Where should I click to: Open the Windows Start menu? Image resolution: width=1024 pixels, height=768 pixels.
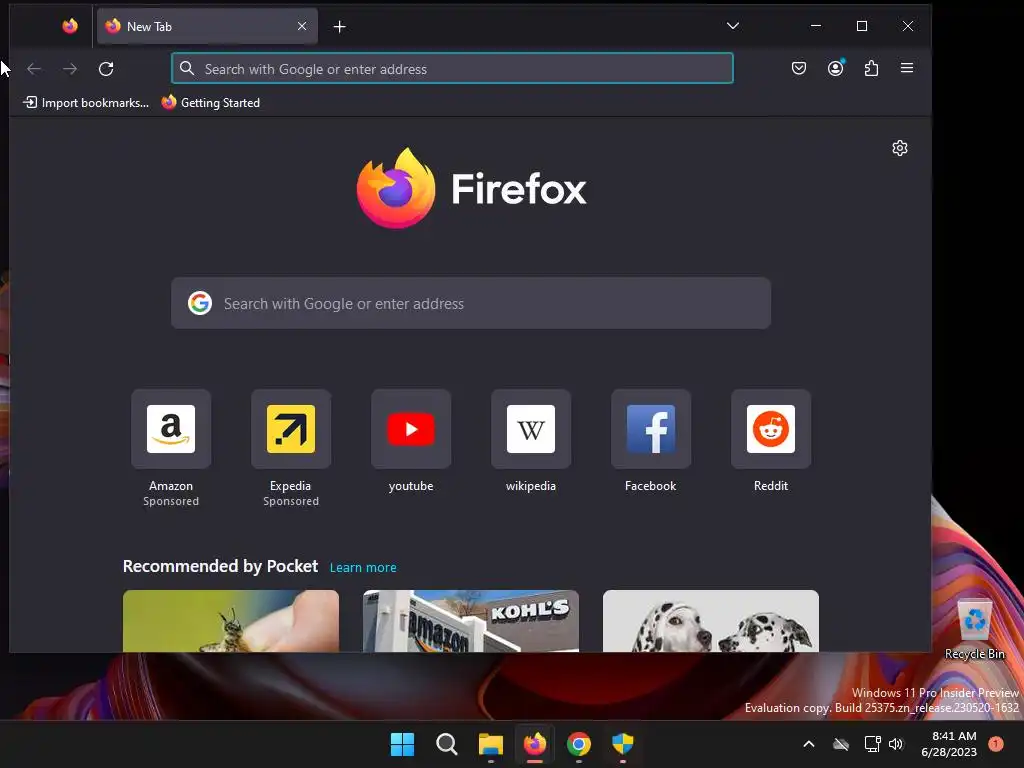(x=402, y=744)
